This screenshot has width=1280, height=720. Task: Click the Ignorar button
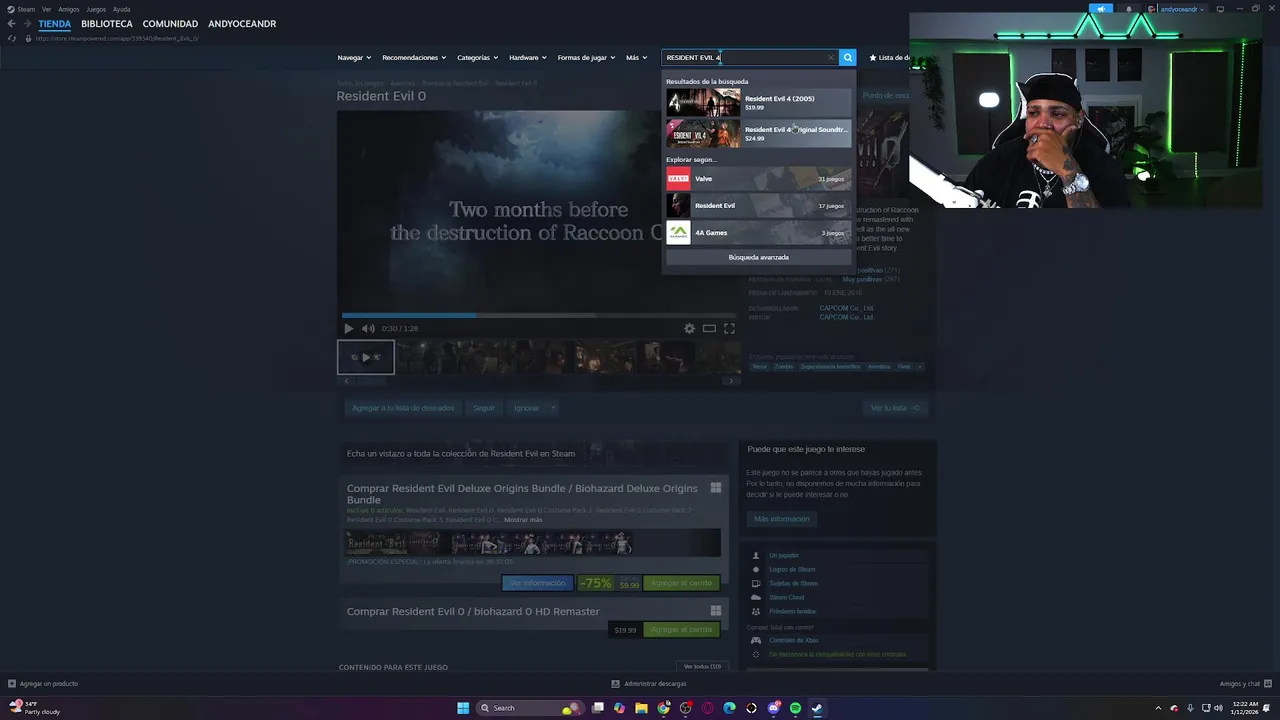(x=526, y=408)
